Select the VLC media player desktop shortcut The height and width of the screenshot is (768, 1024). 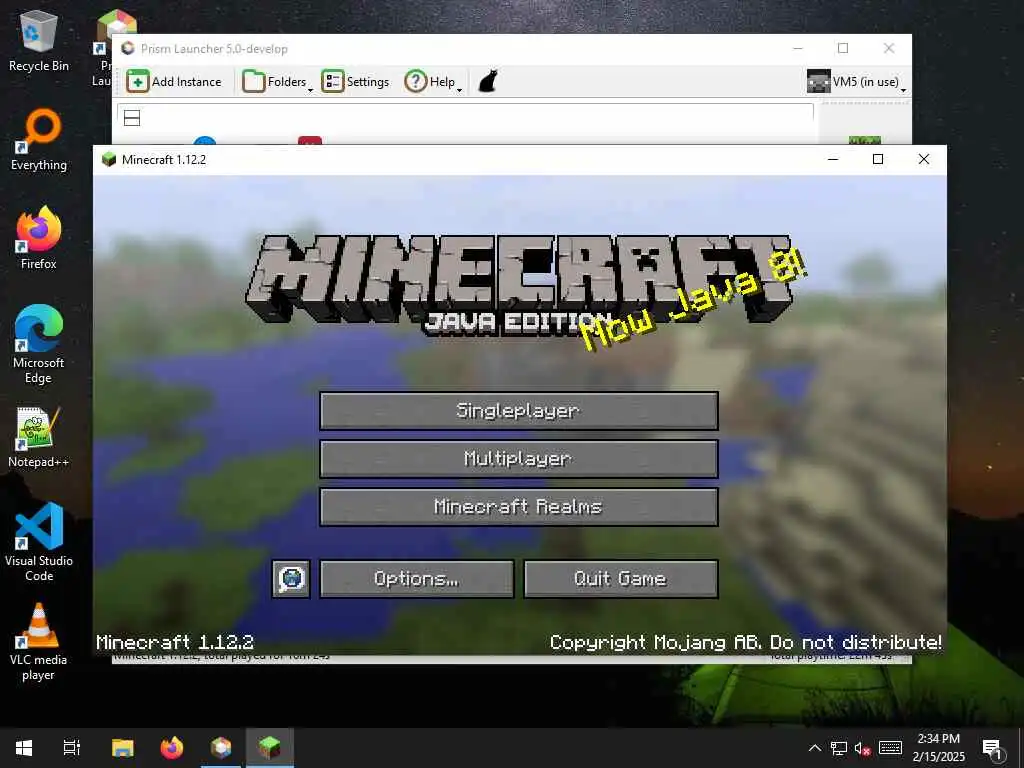pos(39,643)
